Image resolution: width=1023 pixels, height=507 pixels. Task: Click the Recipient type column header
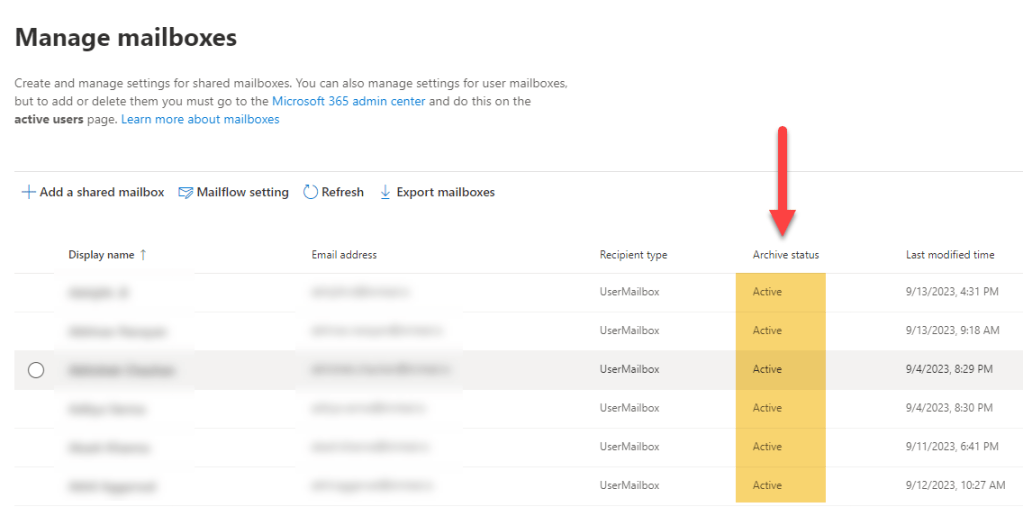(x=633, y=255)
